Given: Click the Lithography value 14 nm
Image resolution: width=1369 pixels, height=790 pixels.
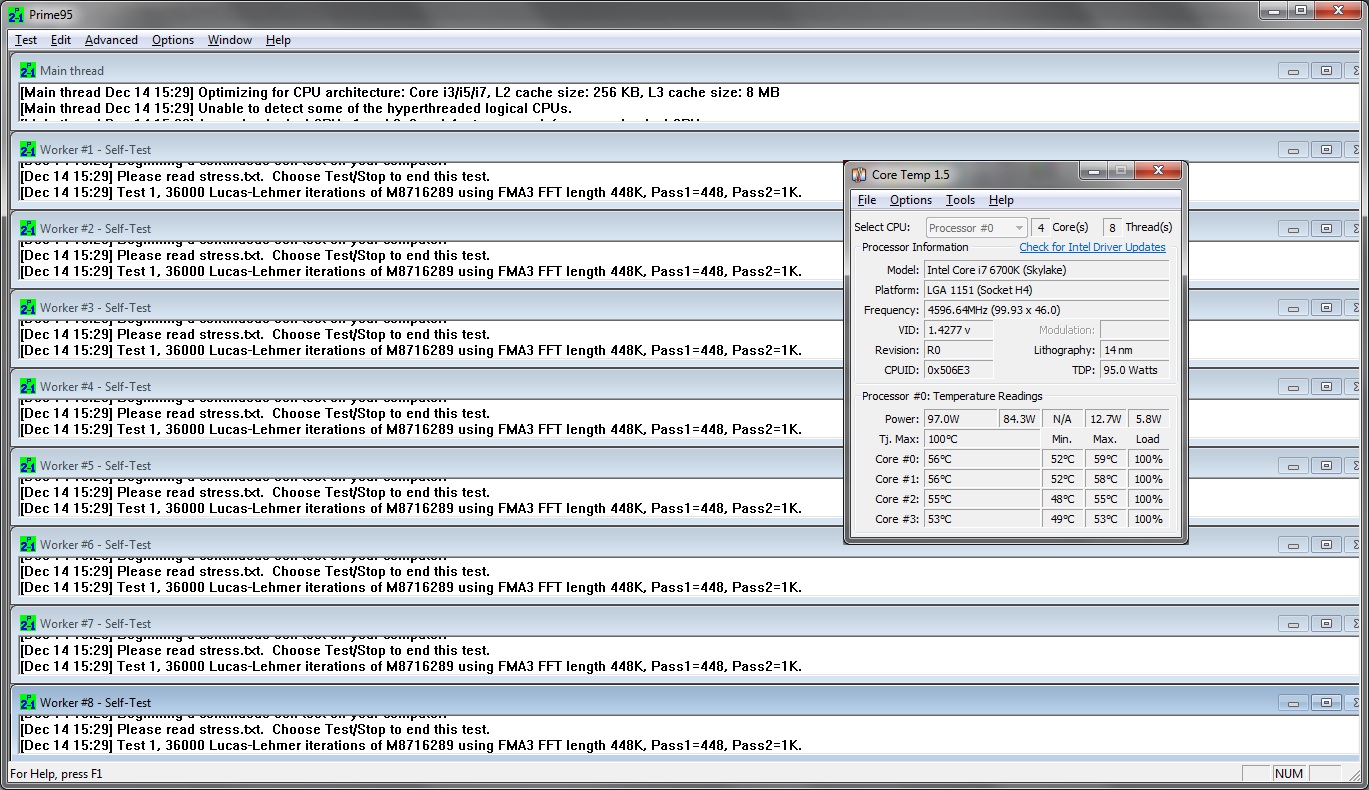Looking at the screenshot, I should (x=1134, y=350).
